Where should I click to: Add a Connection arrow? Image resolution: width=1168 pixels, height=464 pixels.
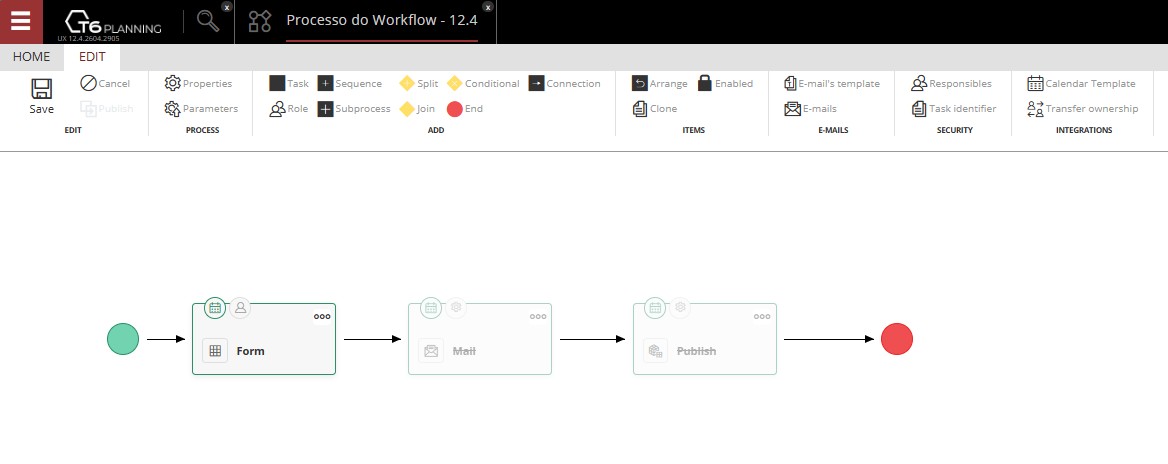(565, 83)
